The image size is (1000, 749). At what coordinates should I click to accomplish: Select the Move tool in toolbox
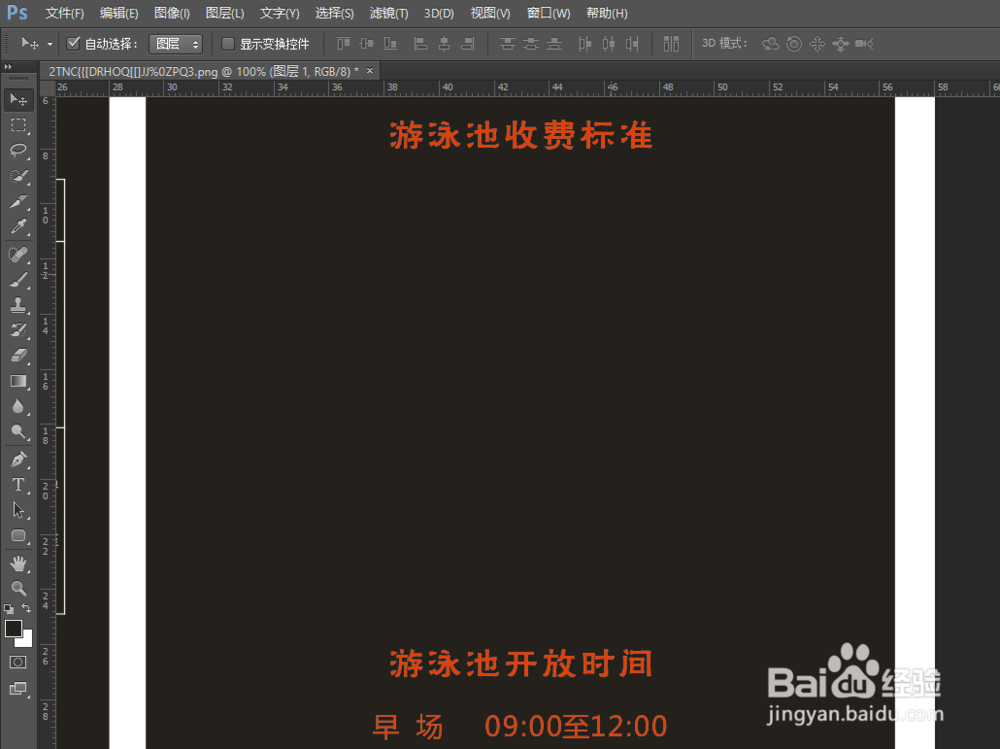coord(18,100)
